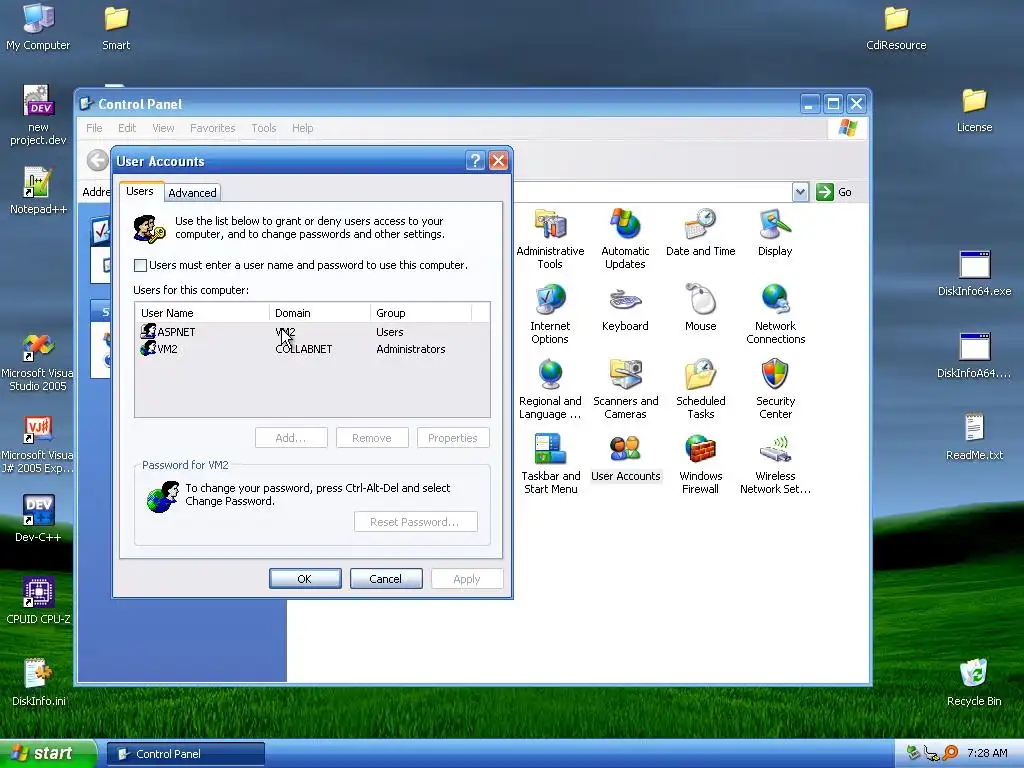Select My Computer desktop icon
The height and width of the screenshot is (768, 1024).
38,27
